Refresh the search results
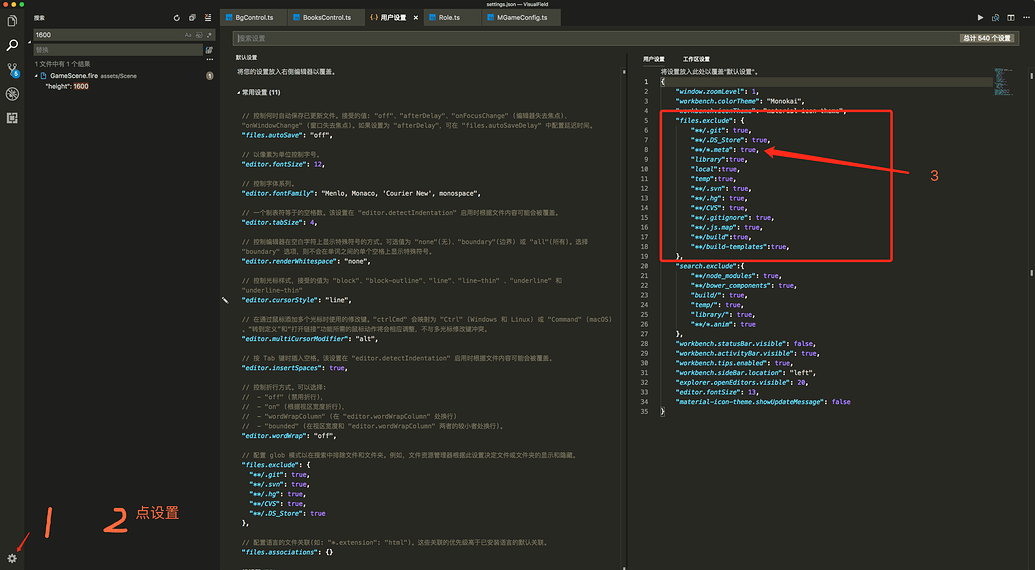 (x=177, y=18)
